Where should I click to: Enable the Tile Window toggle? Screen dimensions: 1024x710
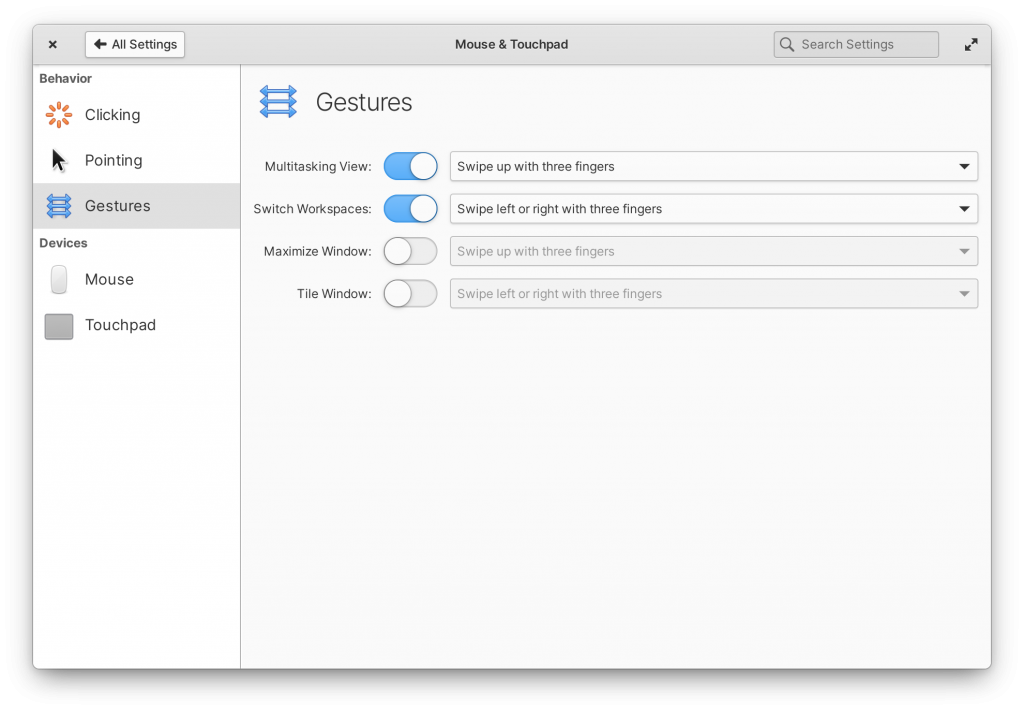(410, 293)
